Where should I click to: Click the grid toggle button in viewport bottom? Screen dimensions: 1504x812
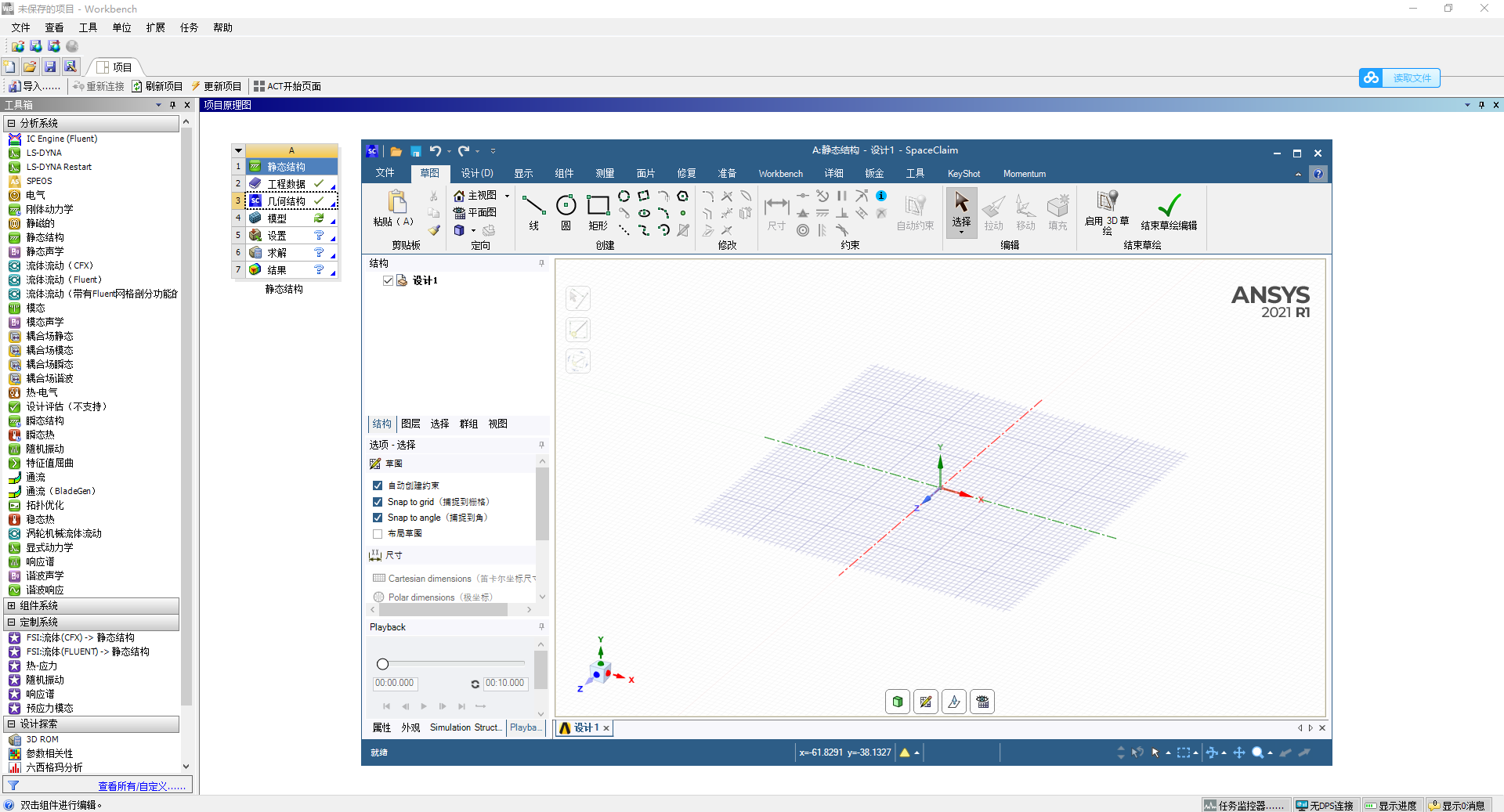click(982, 702)
